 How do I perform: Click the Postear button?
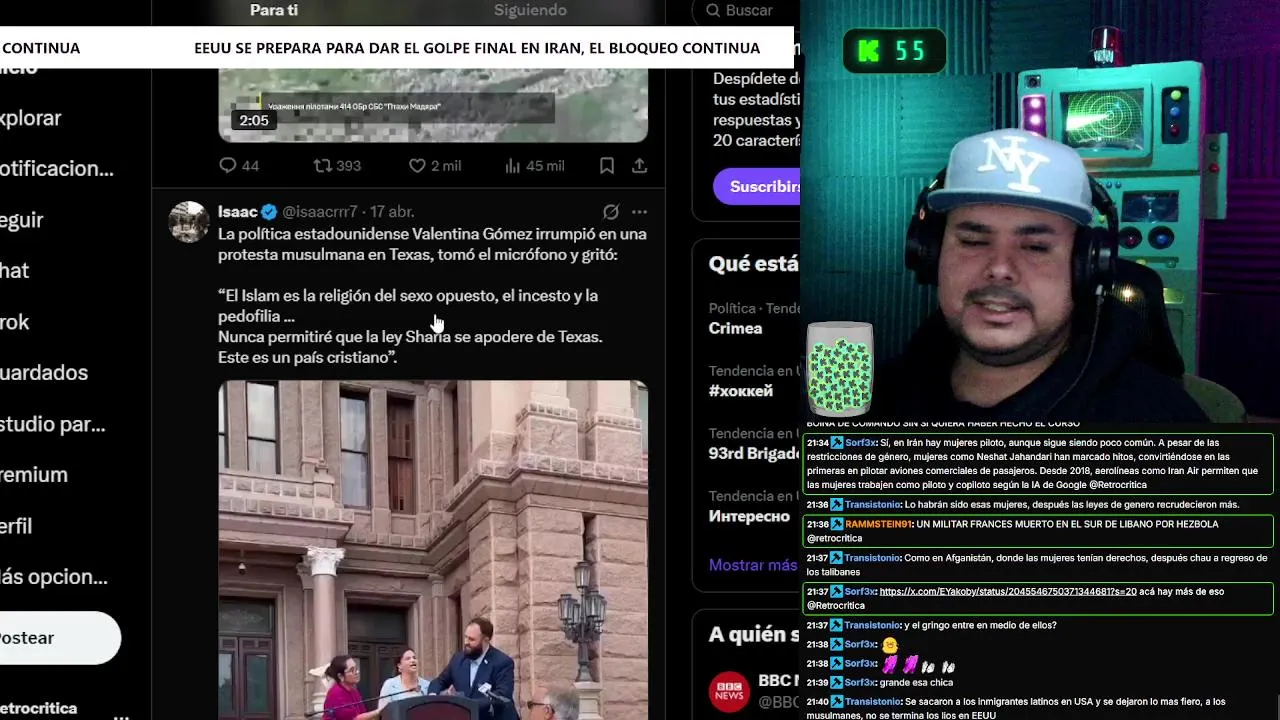click(60, 638)
